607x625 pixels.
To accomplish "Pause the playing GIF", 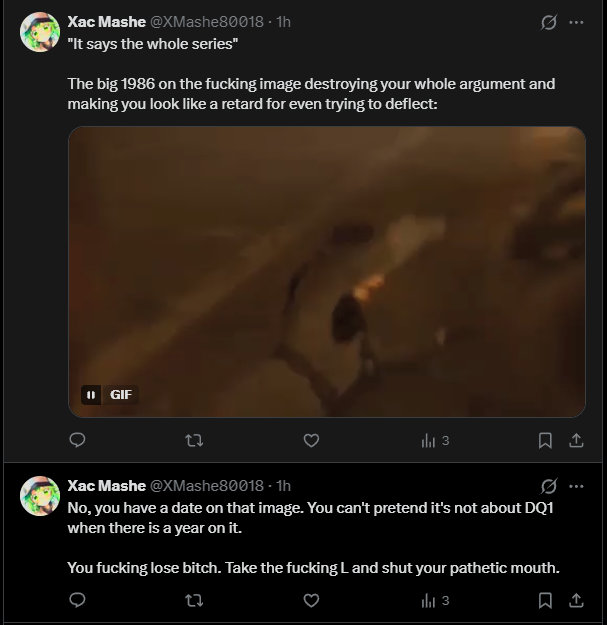I will [x=91, y=395].
